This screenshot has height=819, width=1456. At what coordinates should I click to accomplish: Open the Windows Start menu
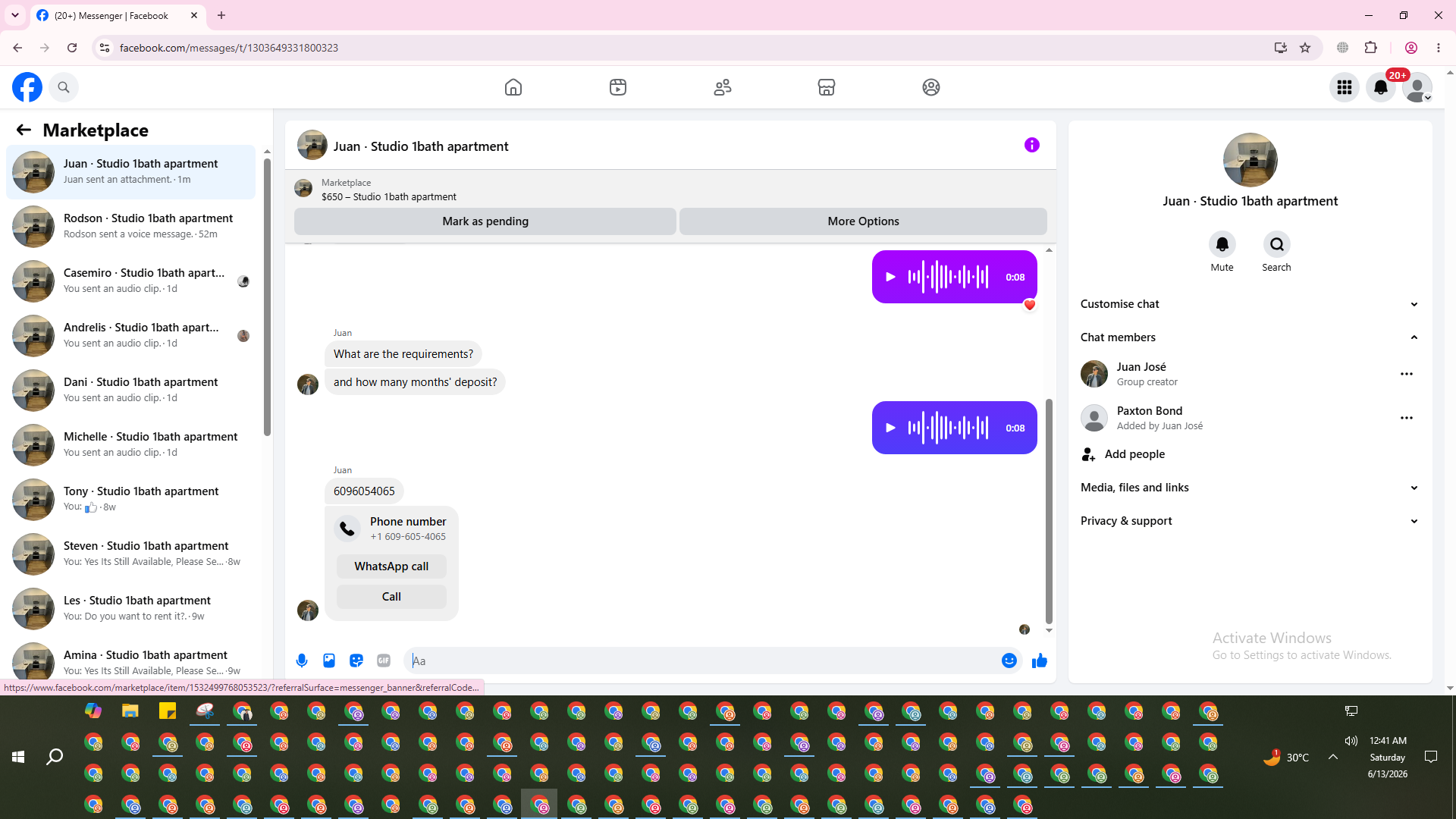pos(18,757)
